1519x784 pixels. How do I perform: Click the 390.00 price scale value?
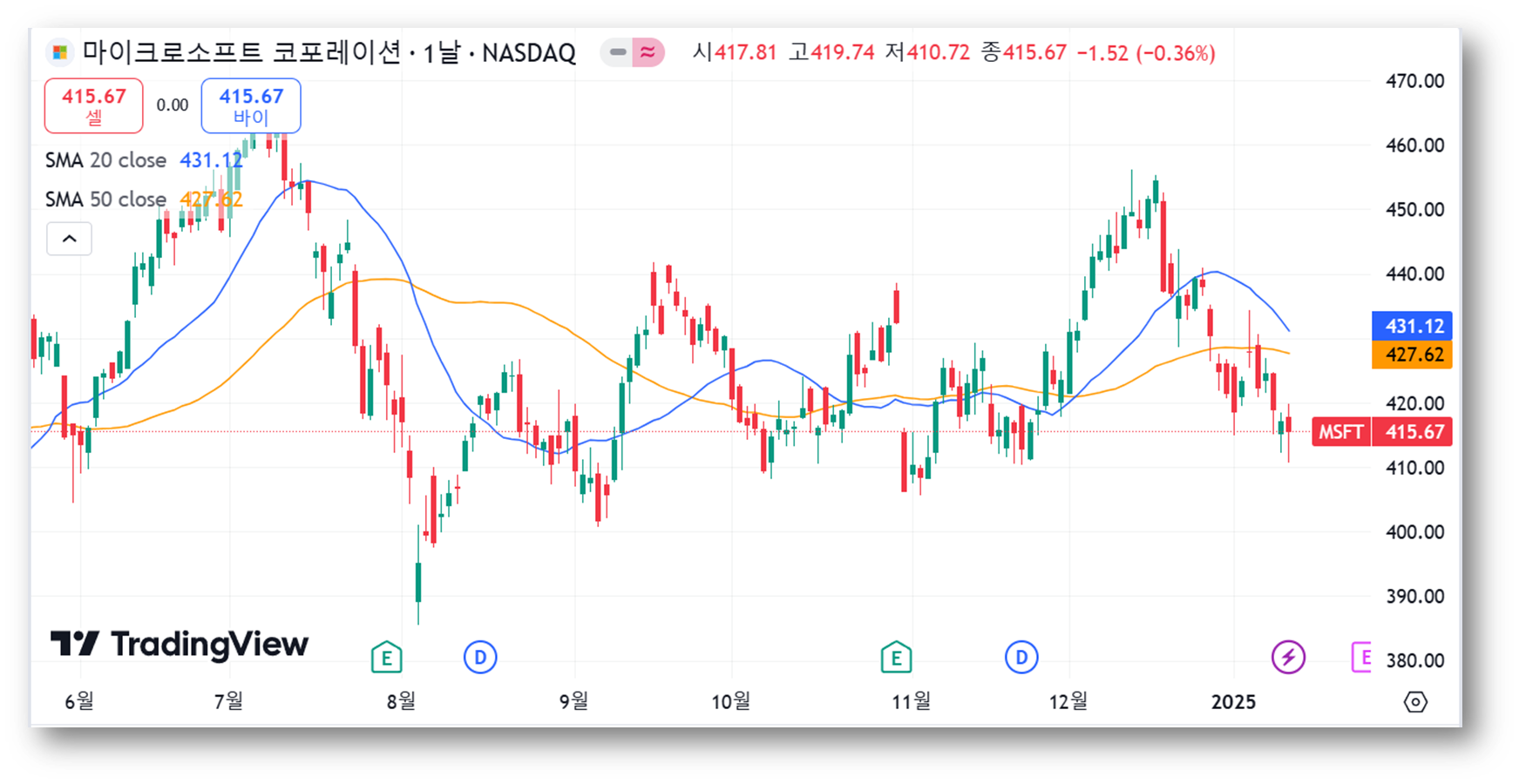1415,597
